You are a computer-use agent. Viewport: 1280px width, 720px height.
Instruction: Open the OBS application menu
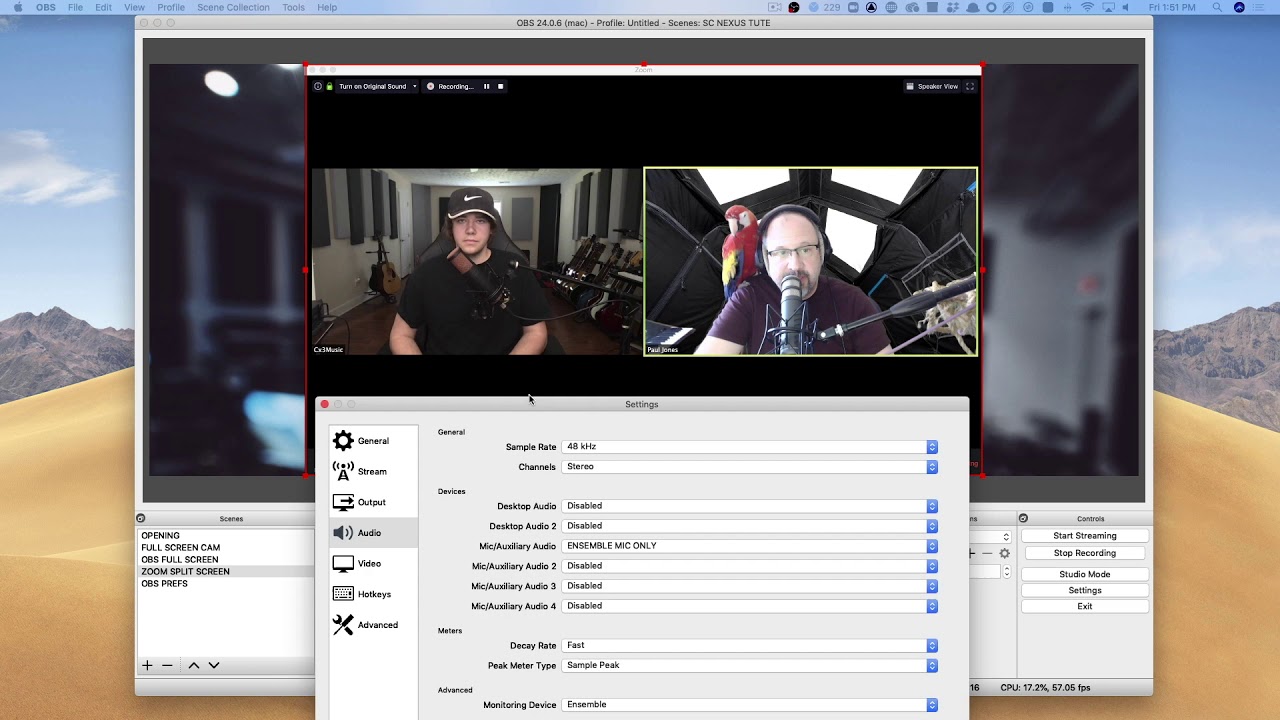click(x=46, y=7)
